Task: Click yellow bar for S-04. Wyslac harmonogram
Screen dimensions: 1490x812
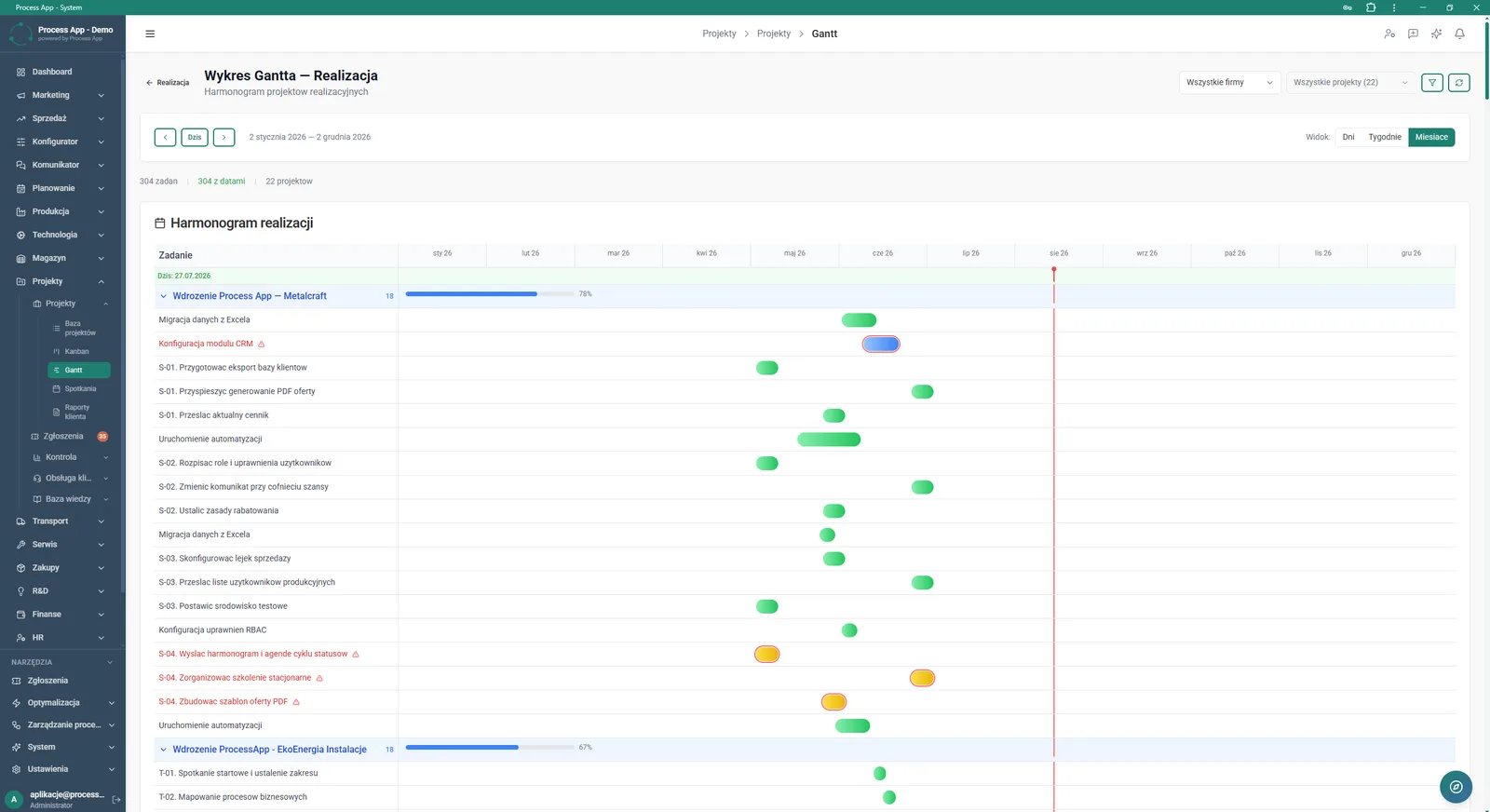Action: (x=766, y=655)
